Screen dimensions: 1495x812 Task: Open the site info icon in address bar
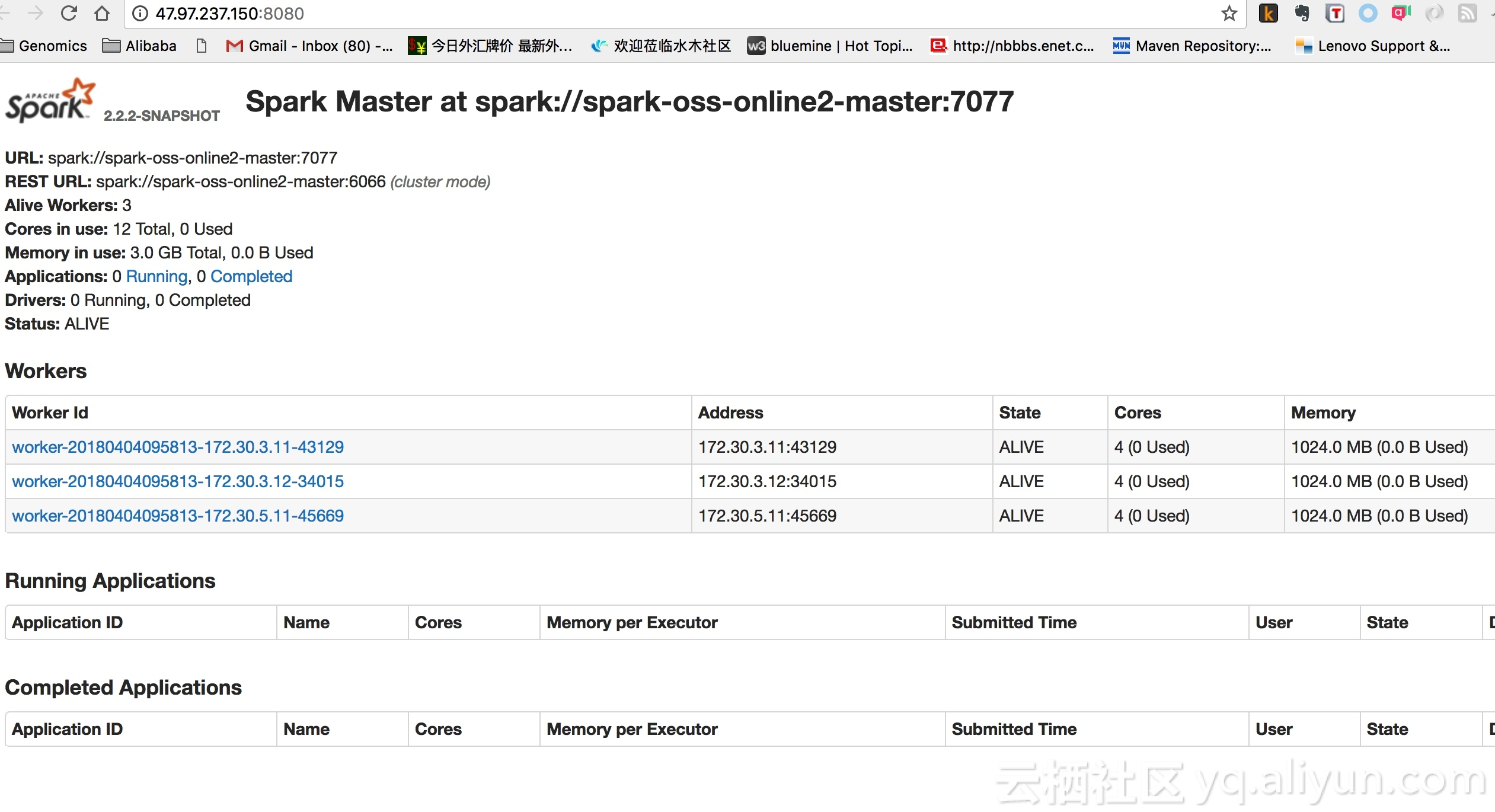click(x=140, y=13)
